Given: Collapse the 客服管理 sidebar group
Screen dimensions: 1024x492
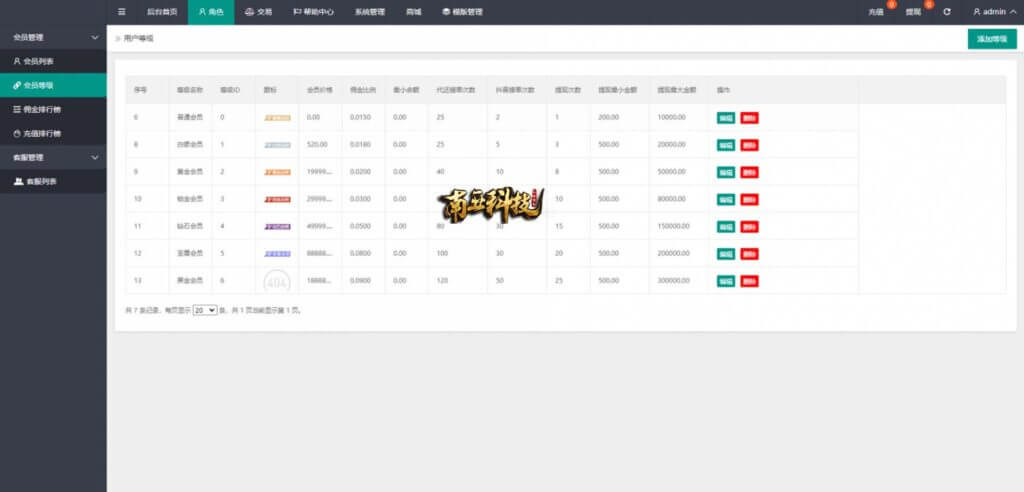Looking at the screenshot, I should point(53,157).
